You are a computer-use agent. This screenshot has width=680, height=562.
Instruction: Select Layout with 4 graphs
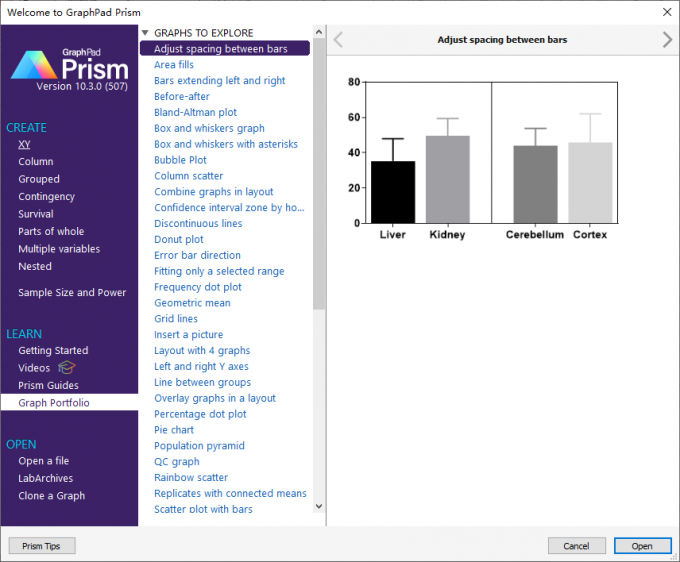point(202,350)
